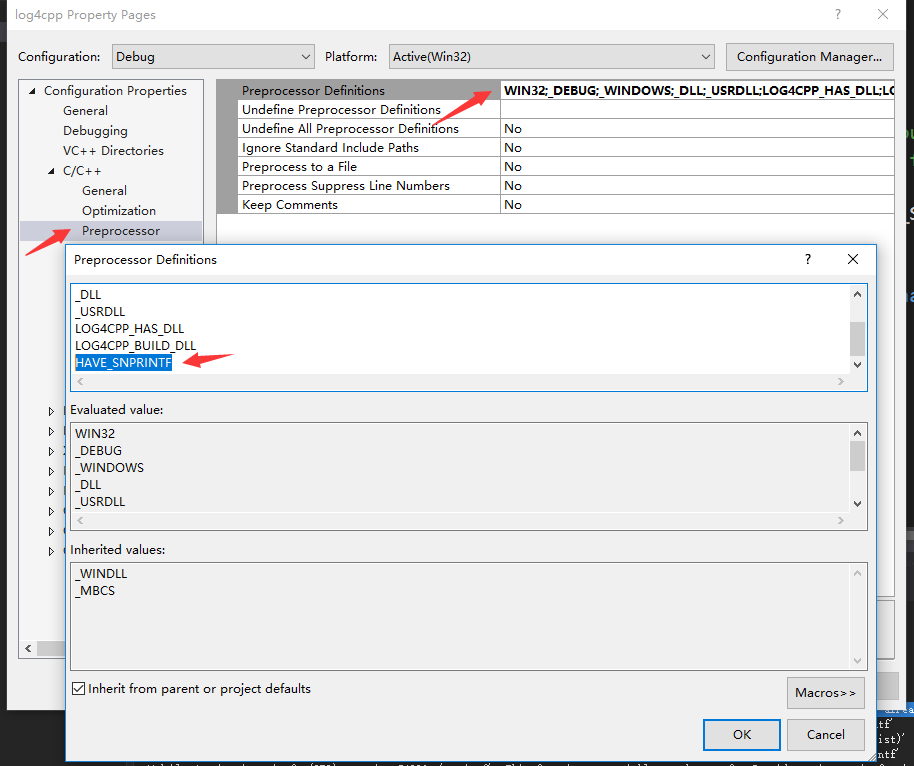The image size is (914, 766).
Task: Close the log4cpp Property Pages window
Action: [883, 15]
